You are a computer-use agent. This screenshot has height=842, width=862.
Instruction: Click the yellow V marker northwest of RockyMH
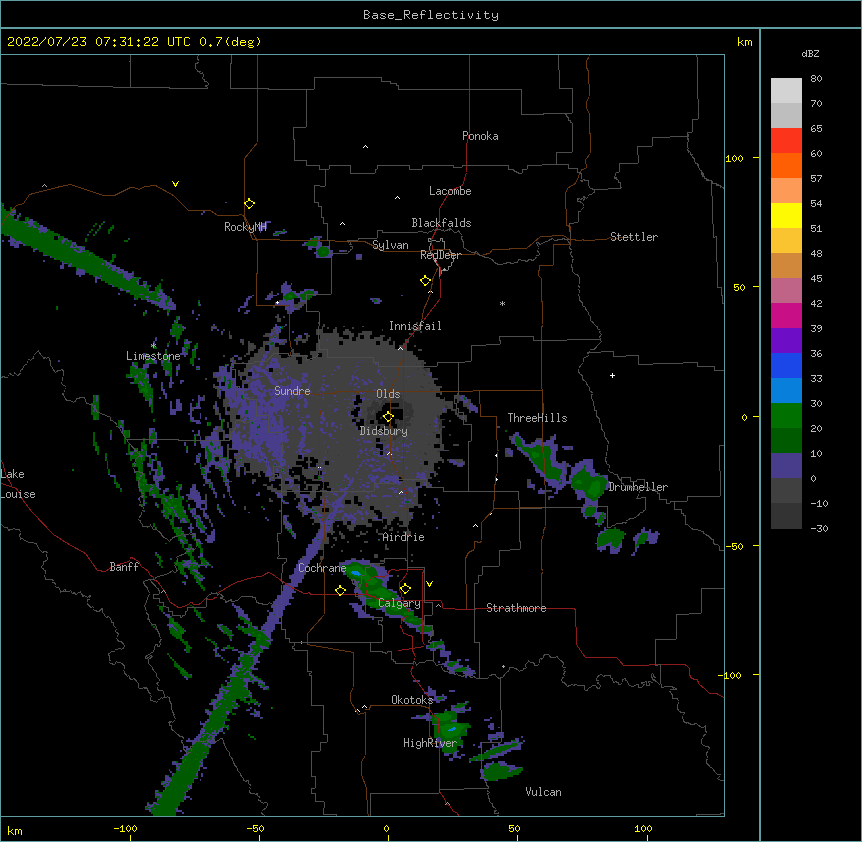(x=175, y=184)
